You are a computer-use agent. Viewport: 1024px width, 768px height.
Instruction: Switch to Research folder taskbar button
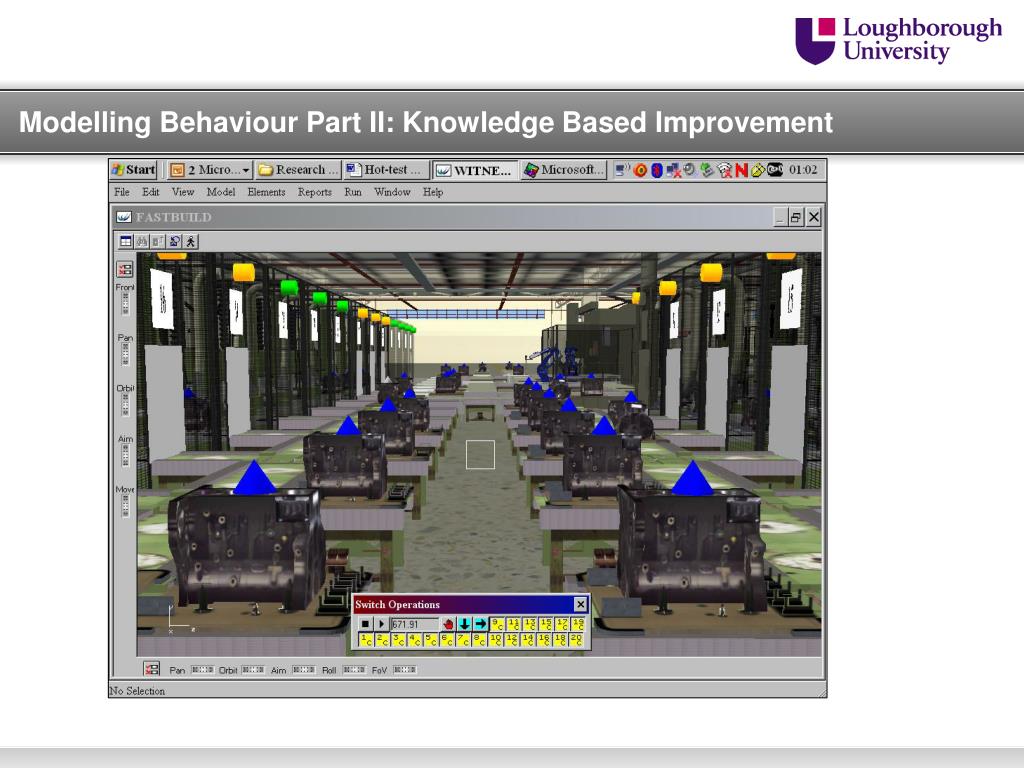pyautogui.click(x=298, y=170)
